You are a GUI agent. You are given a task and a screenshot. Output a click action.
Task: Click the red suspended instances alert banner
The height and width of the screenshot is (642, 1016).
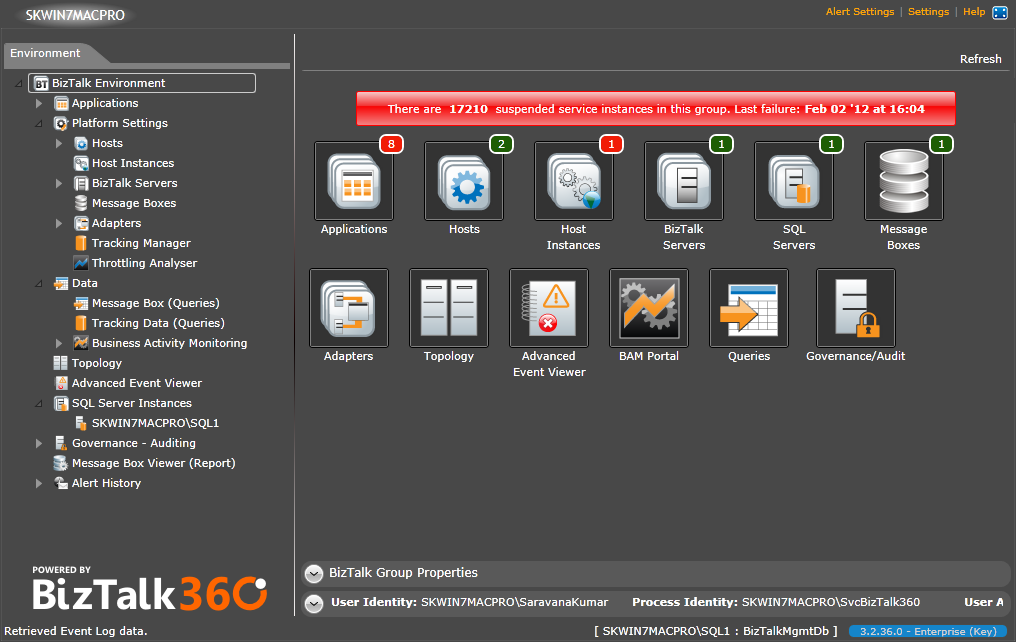click(655, 109)
